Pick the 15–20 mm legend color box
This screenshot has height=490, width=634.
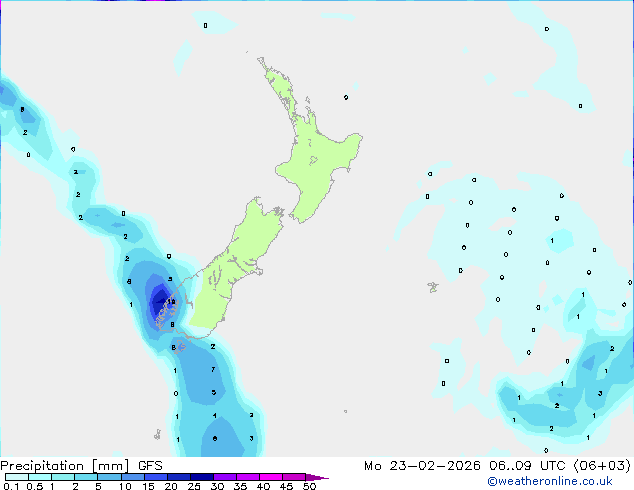[x=155, y=477]
